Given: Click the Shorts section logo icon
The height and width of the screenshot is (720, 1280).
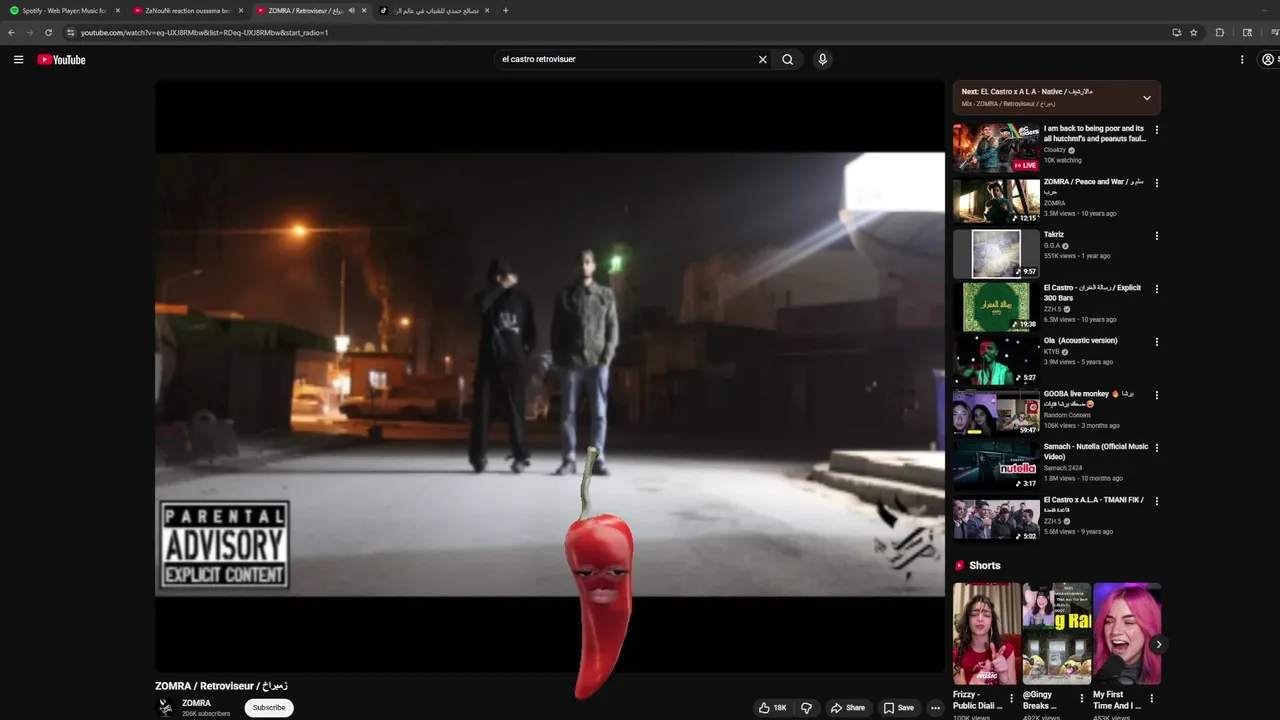Looking at the screenshot, I should 960,566.
